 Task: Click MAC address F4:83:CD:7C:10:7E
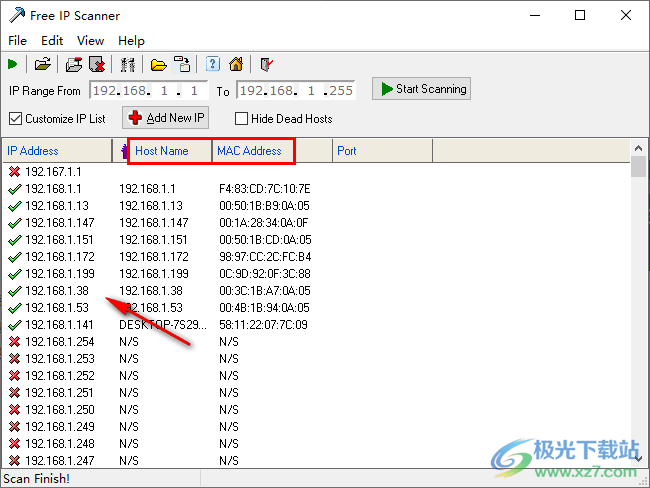264,189
